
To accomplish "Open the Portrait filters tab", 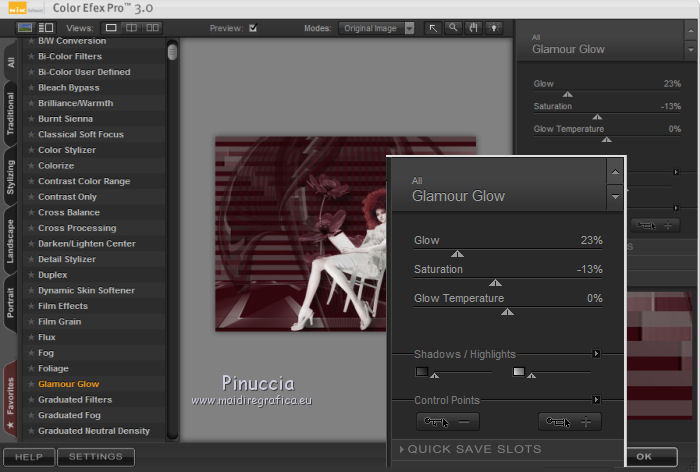I will tap(11, 303).
